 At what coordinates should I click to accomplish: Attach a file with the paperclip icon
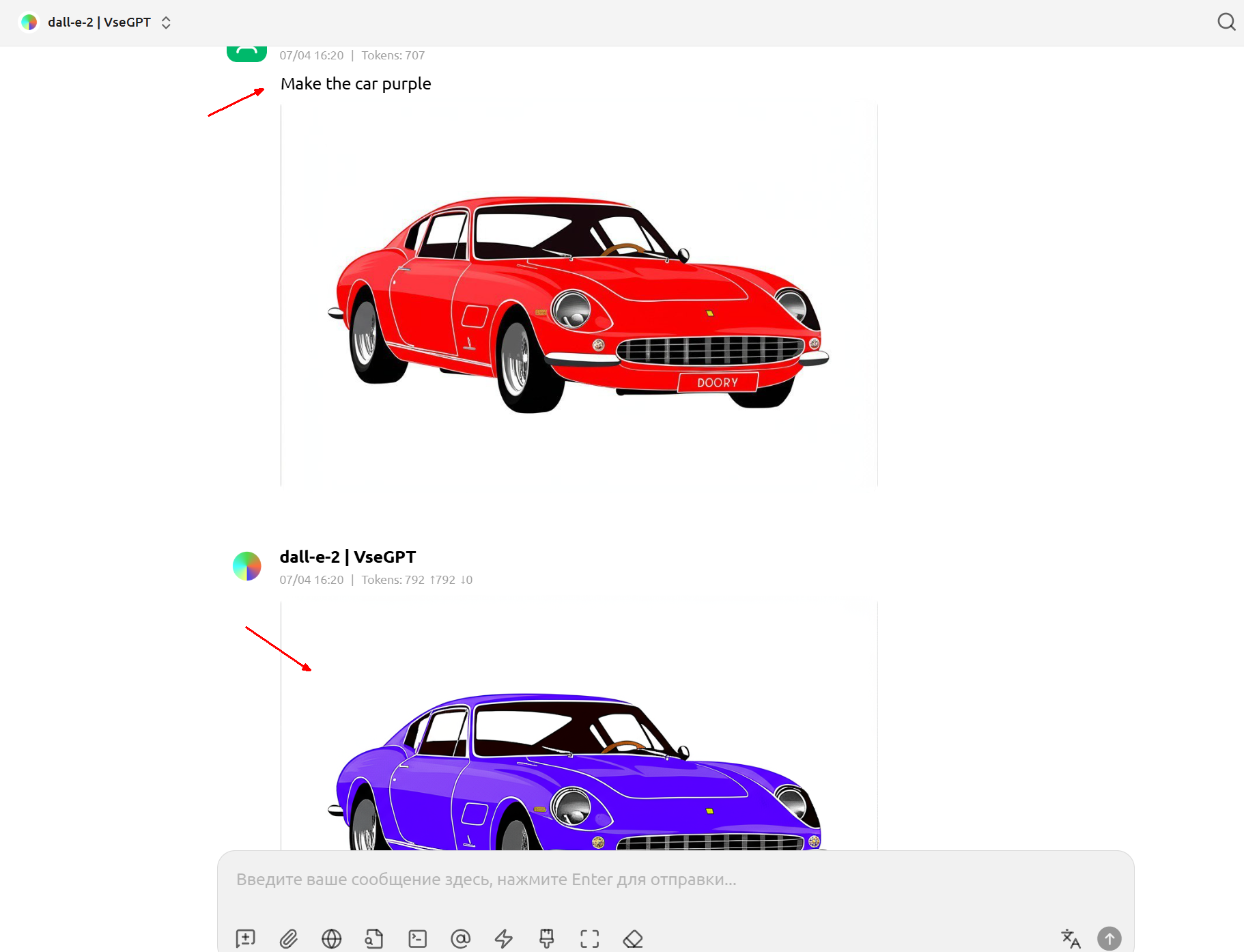click(288, 938)
